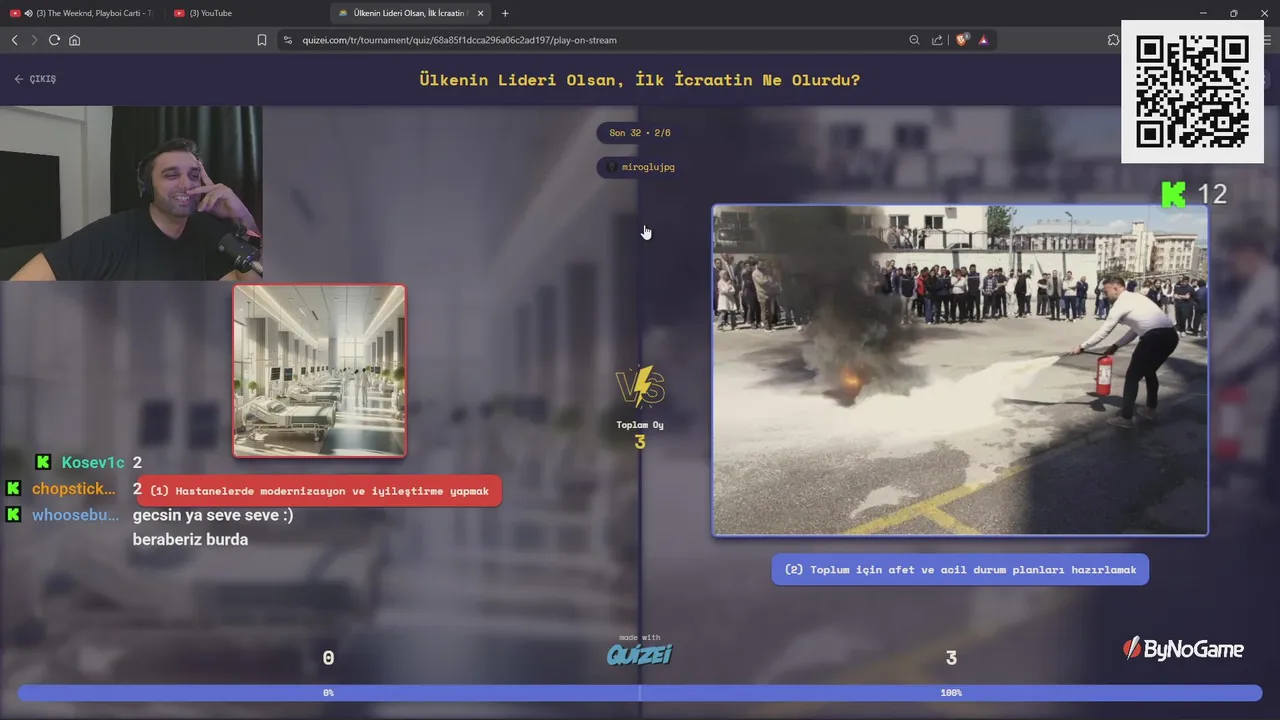Open the browser extensions puzzle icon

[1113, 40]
